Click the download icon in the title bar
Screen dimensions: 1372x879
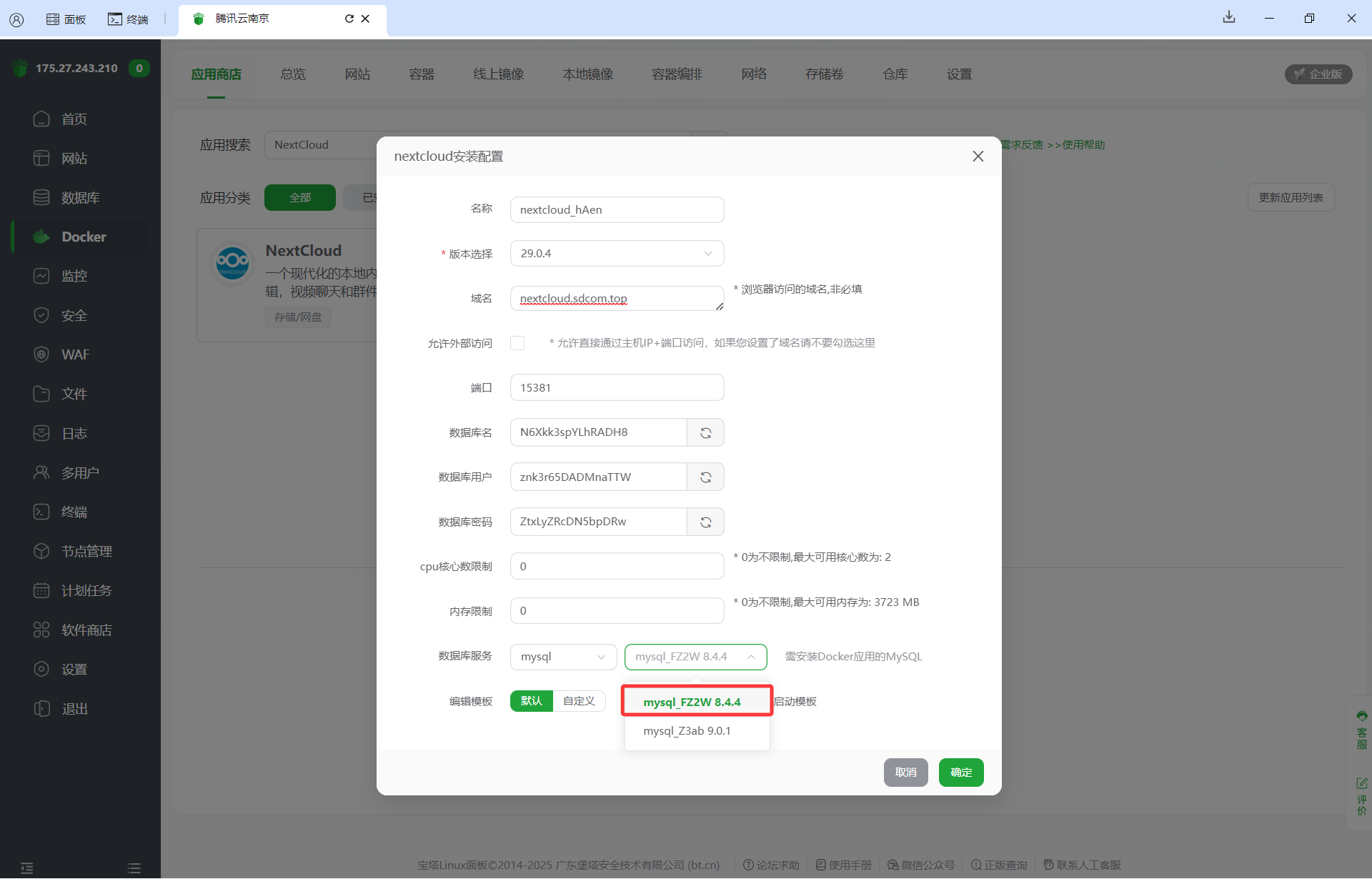coord(1228,18)
